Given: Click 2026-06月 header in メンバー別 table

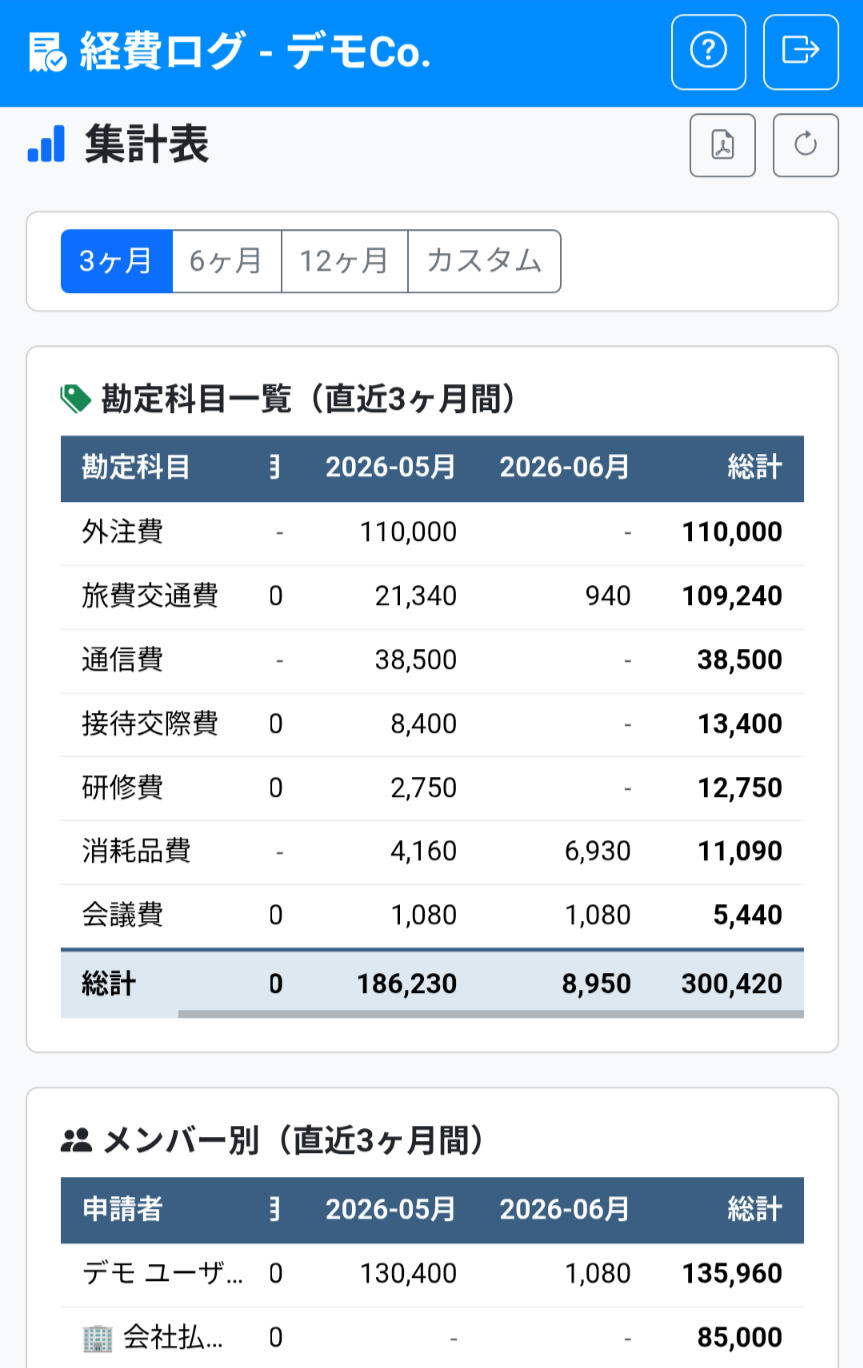Looking at the screenshot, I should point(565,1209).
